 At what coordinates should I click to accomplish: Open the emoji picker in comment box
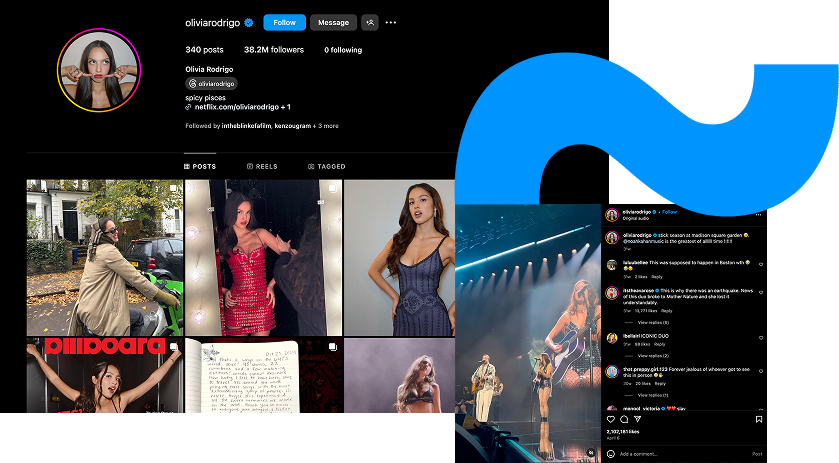(x=611, y=454)
